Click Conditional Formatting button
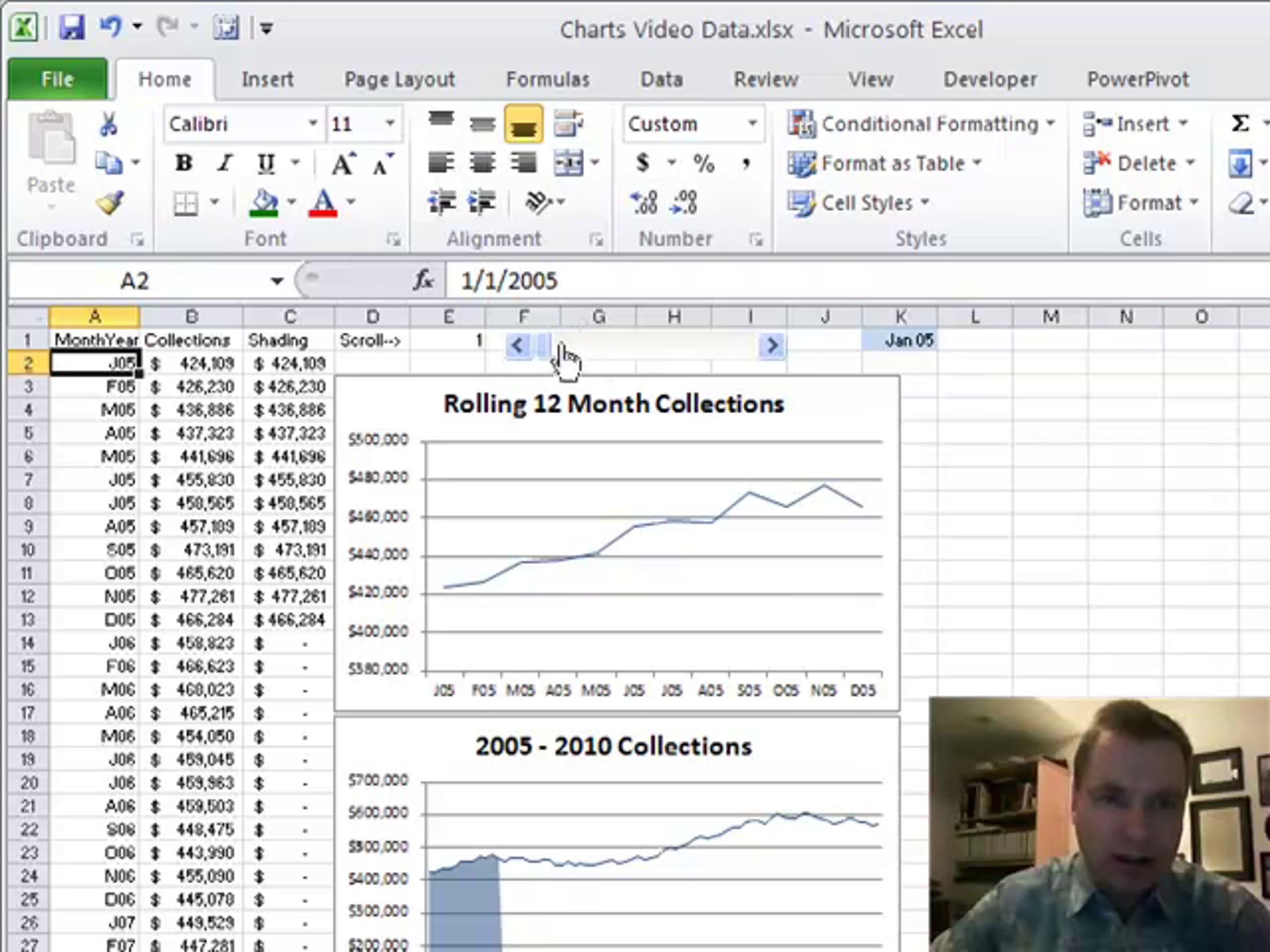This screenshot has height=952, width=1270. tap(921, 123)
